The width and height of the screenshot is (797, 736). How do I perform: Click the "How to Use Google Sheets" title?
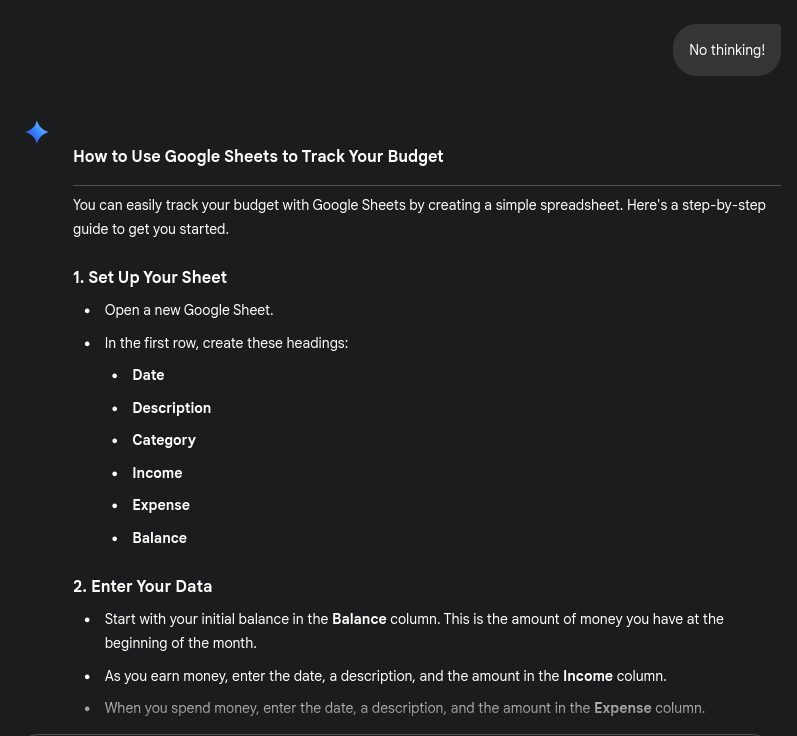tap(258, 157)
